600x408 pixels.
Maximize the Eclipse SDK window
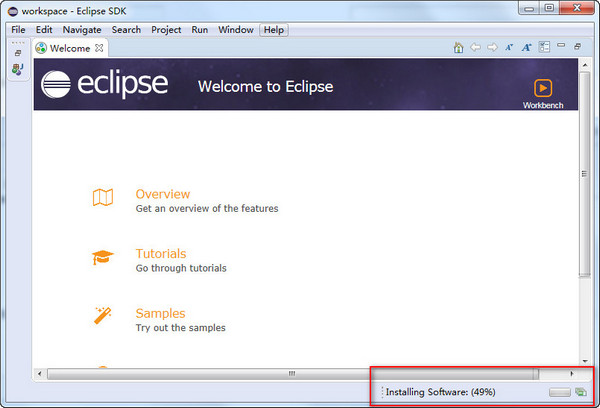coord(549,8)
